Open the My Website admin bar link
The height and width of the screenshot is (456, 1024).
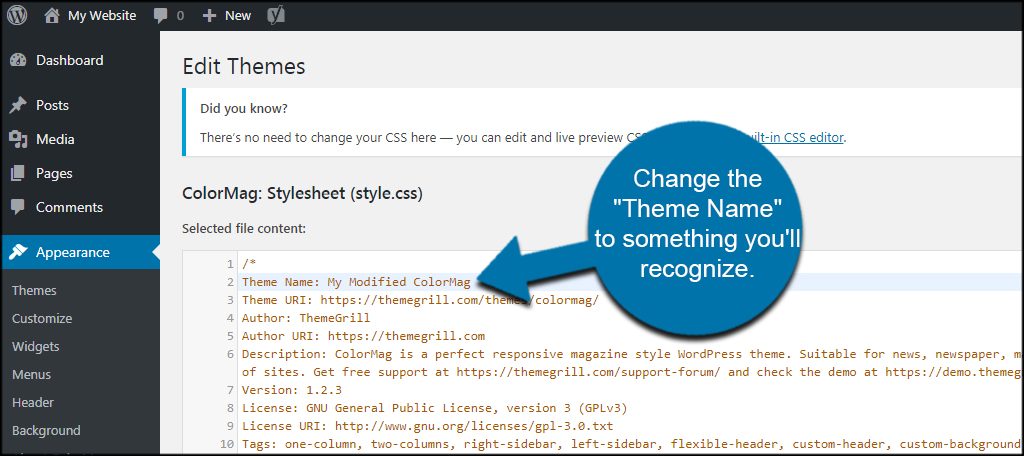pyautogui.click(x=102, y=16)
